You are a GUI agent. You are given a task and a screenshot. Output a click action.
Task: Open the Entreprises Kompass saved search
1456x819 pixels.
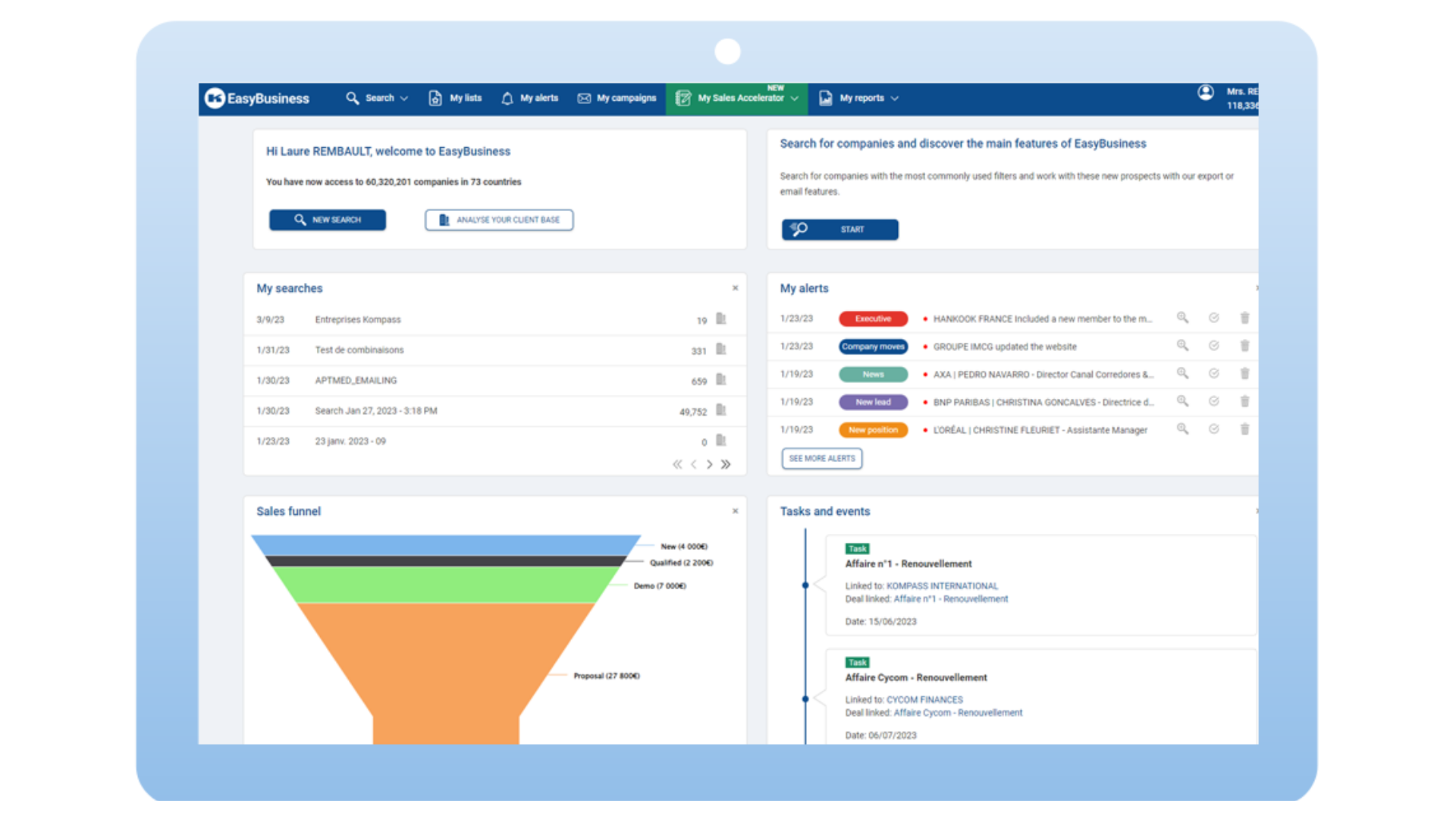pyautogui.click(x=358, y=320)
